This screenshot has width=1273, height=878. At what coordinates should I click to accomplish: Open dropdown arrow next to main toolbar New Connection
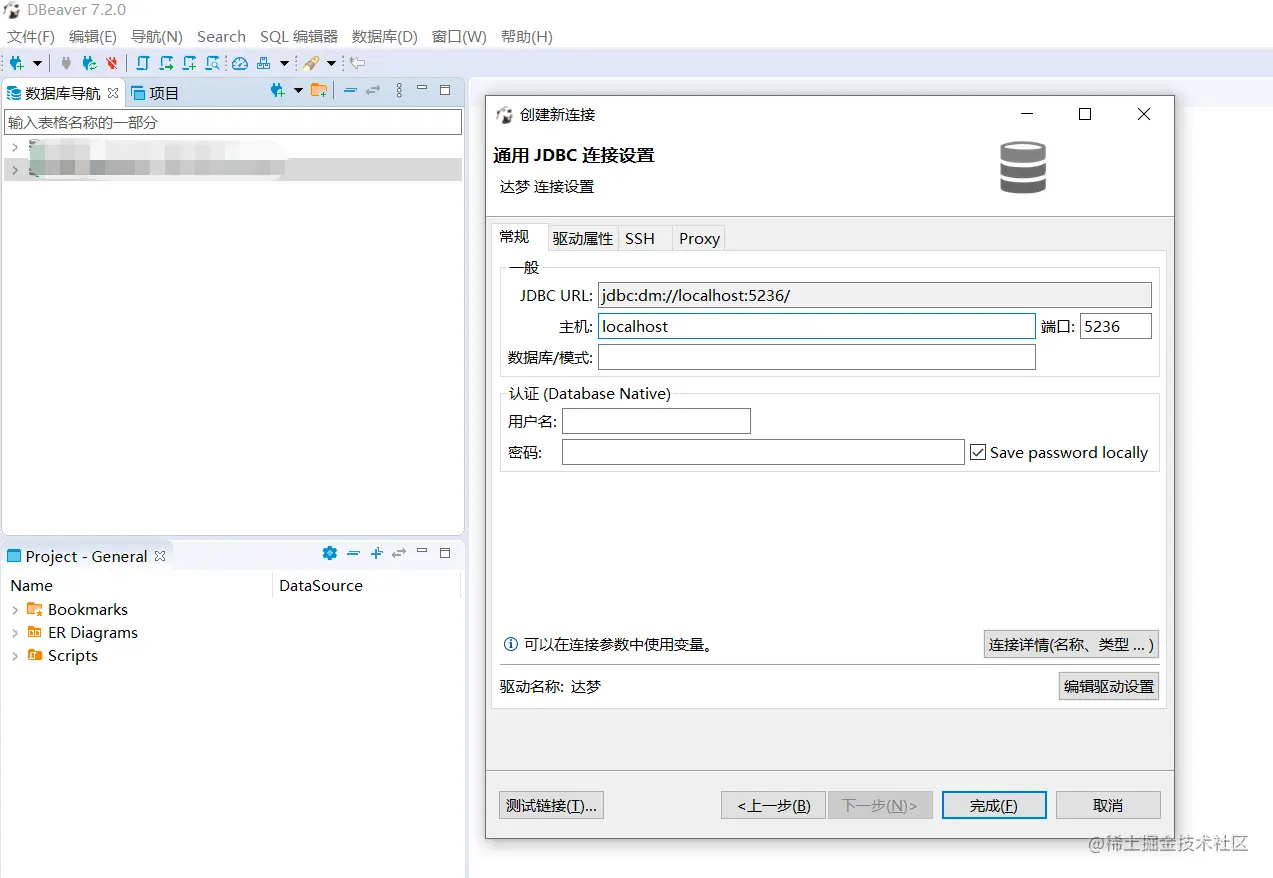[x=37, y=63]
